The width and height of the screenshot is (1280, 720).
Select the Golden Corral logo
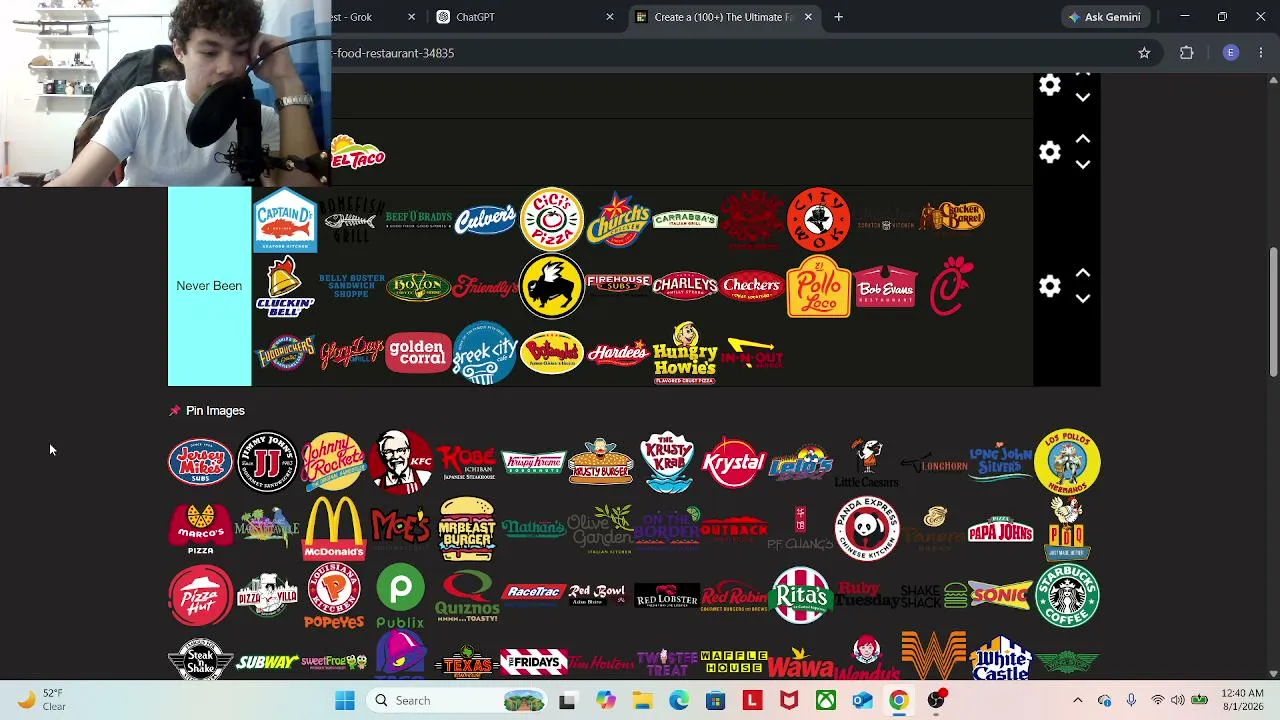point(418,352)
